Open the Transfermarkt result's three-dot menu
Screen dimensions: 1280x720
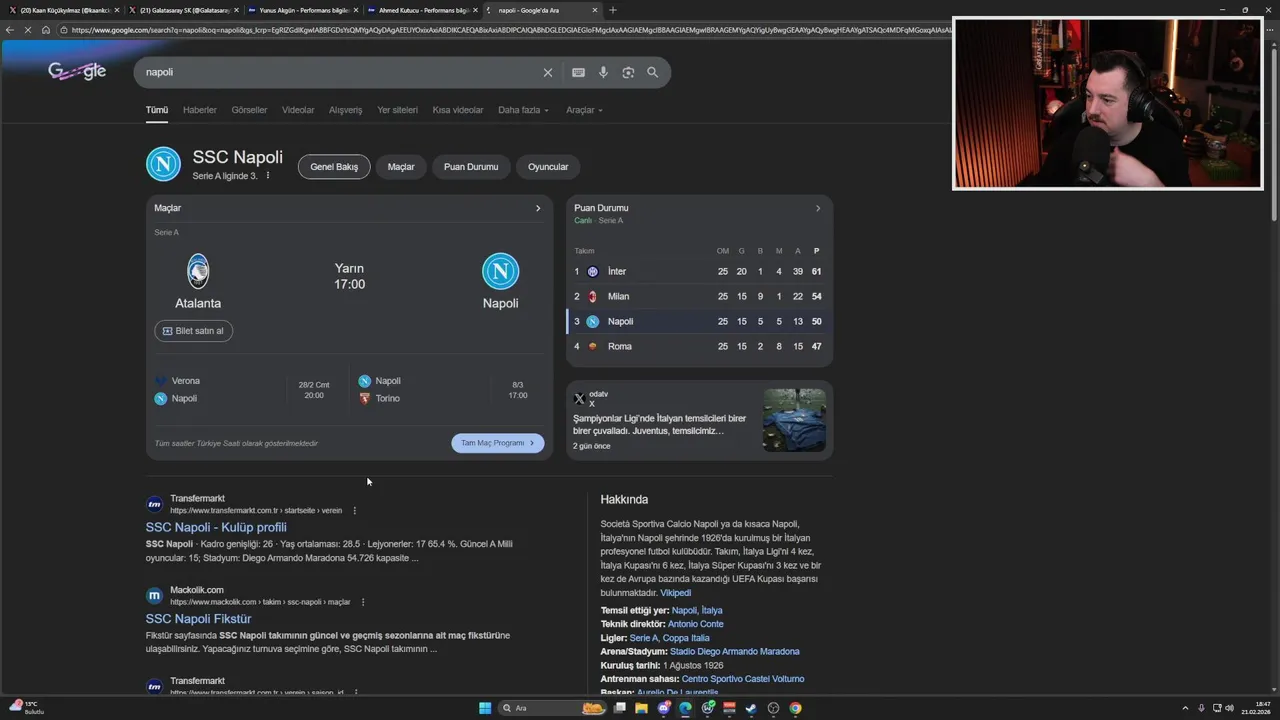[x=354, y=510]
